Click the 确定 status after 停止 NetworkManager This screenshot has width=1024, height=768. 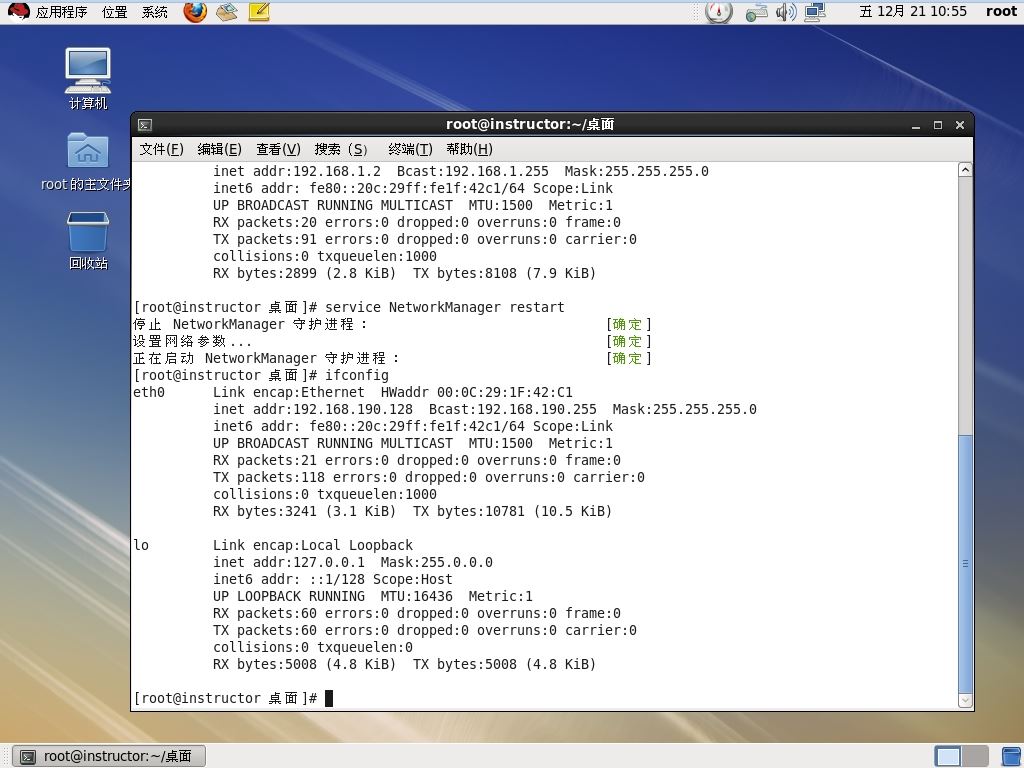(x=628, y=324)
